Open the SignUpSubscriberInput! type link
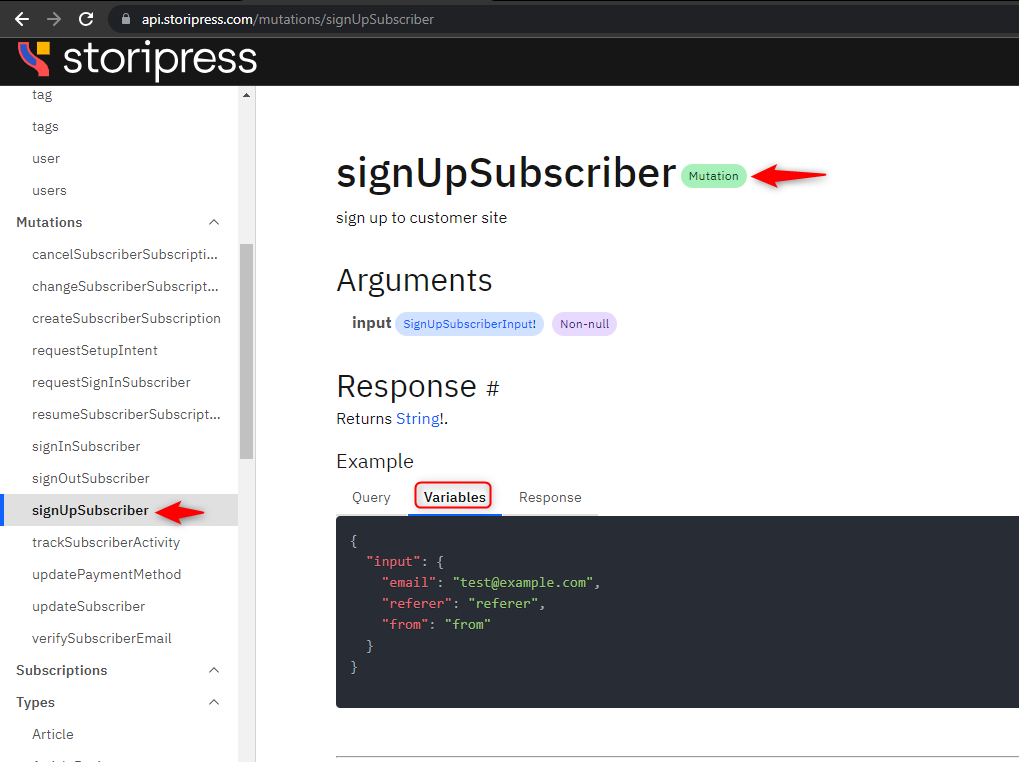 point(469,324)
